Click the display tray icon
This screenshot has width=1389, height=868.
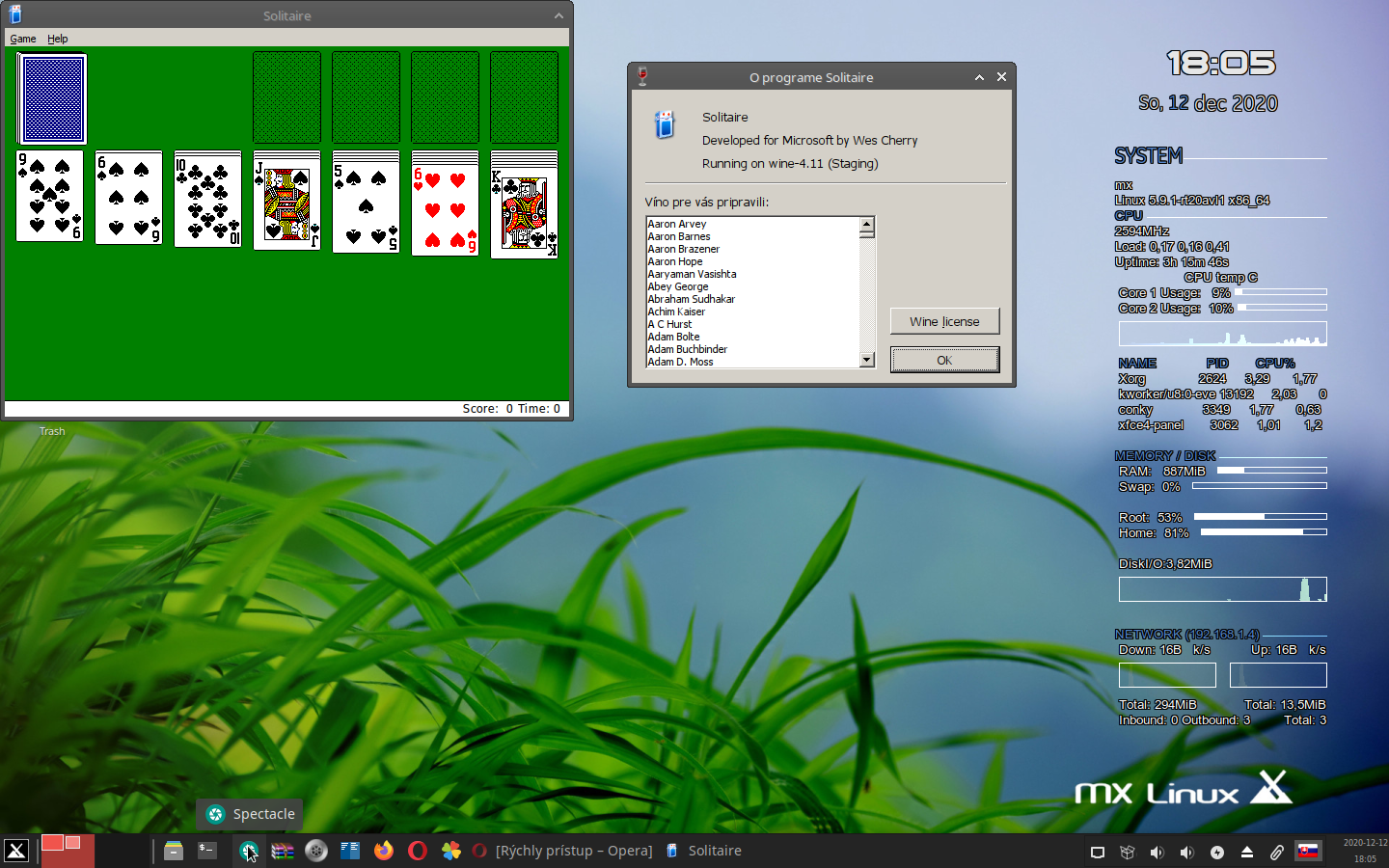click(x=1098, y=852)
